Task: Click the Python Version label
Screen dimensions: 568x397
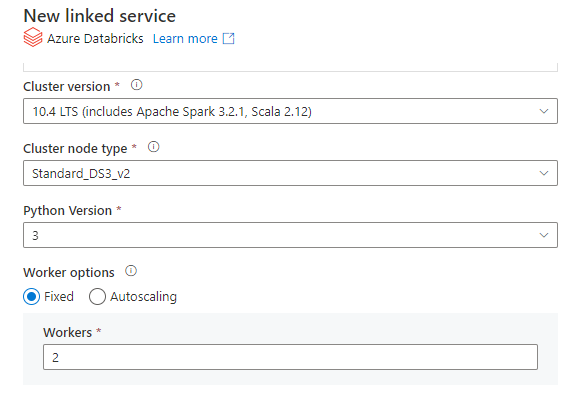Action: [68, 210]
